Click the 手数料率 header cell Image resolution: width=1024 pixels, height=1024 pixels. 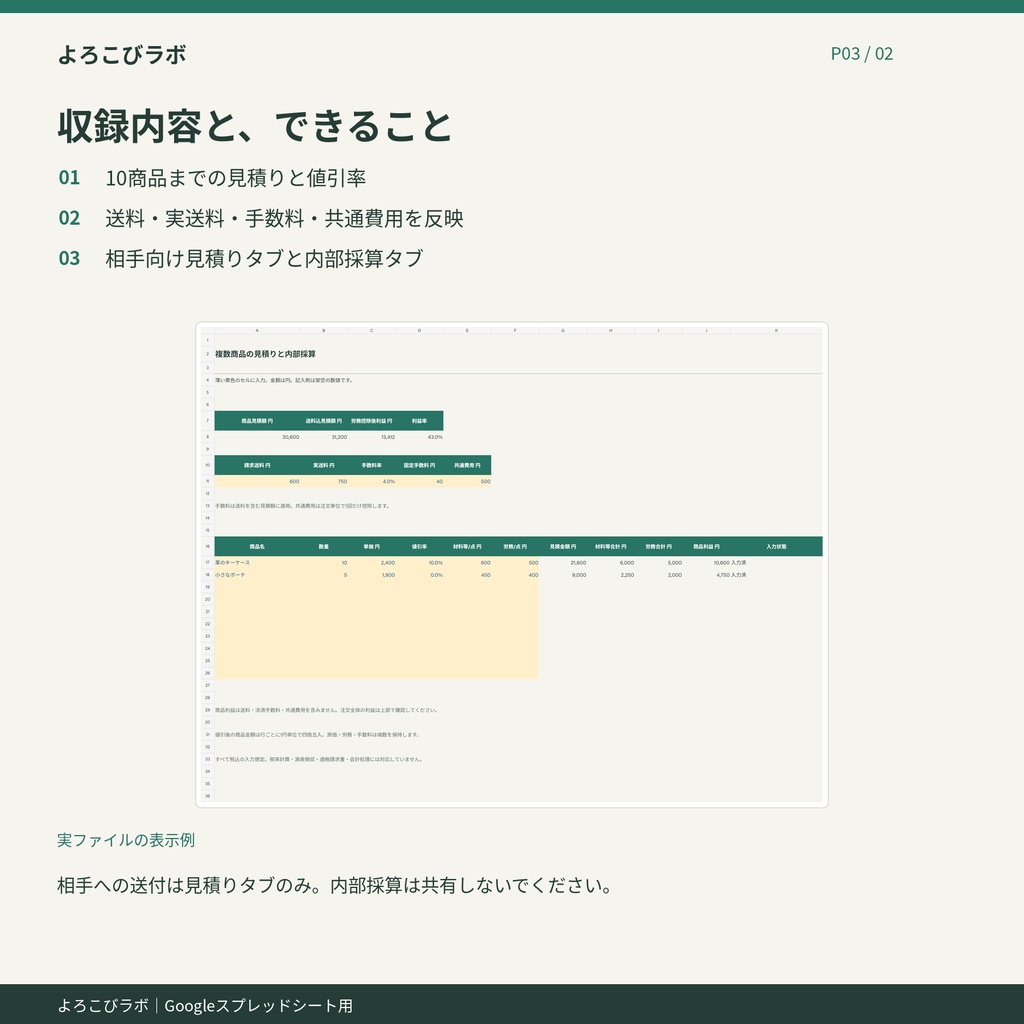(x=372, y=466)
